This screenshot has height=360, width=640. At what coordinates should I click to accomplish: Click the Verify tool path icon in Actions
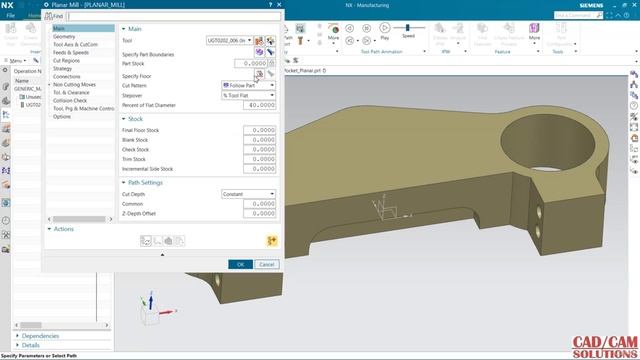(168, 241)
